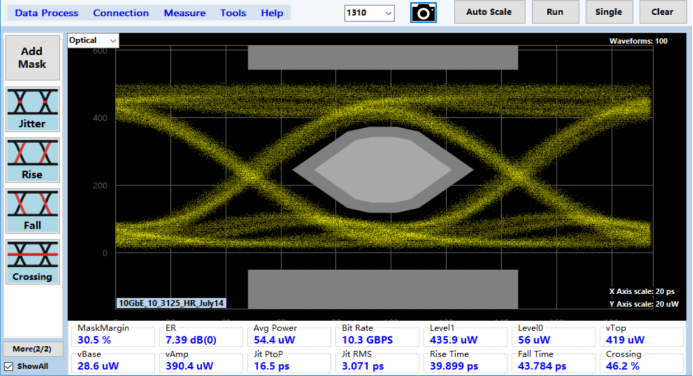Select the Rise time measurement icon

pyautogui.click(x=32, y=160)
